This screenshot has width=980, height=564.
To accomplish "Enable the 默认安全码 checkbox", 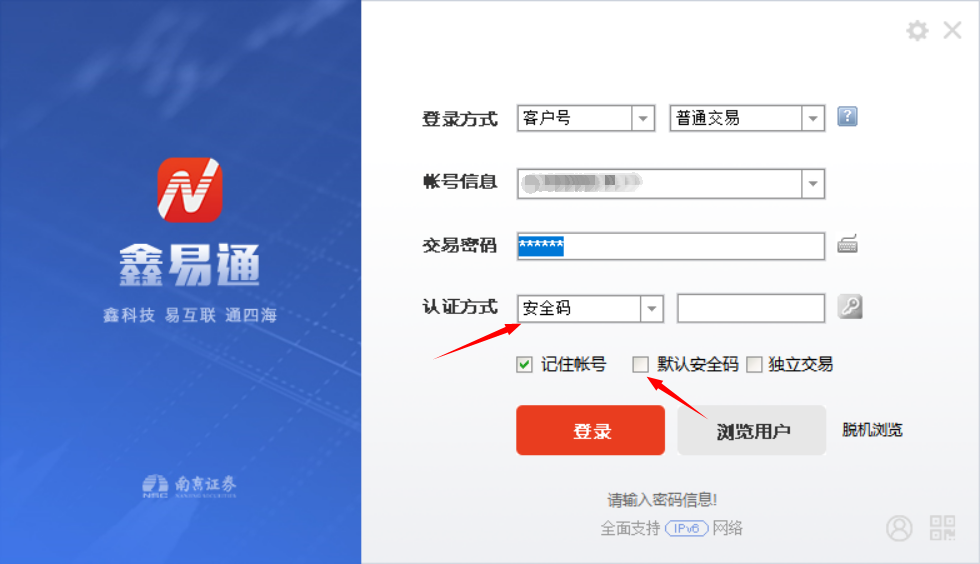I will pos(641,365).
